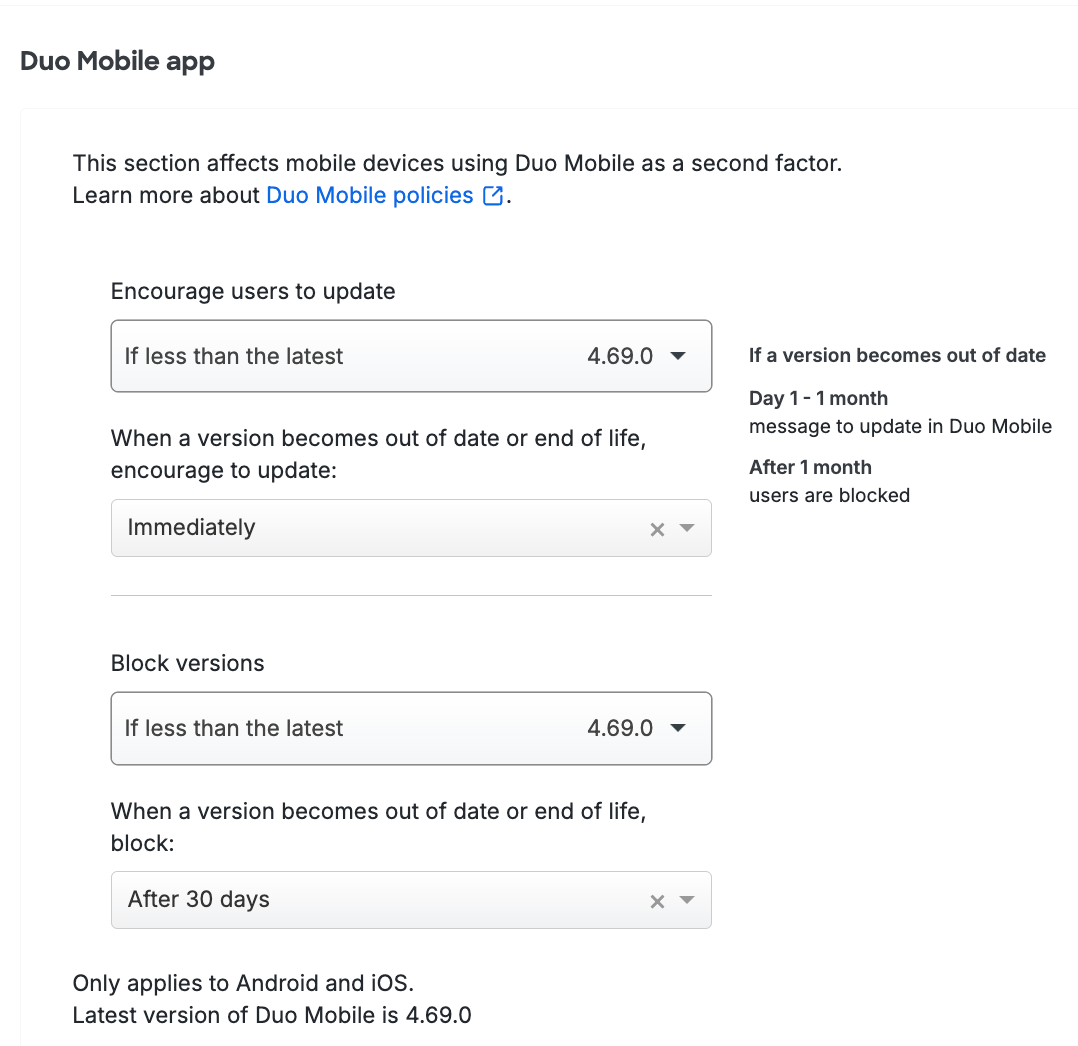Open the "After 30 days" block timing dropdown
This screenshot has width=1078, height=1046.
point(380,900)
